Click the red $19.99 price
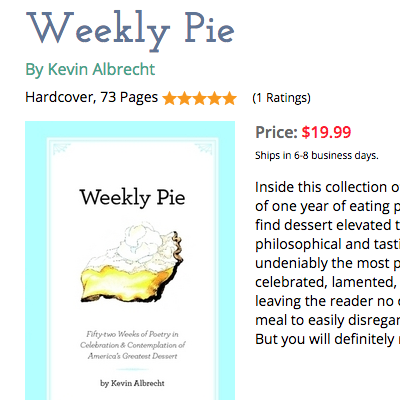This screenshot has width=400, height=400. [x=326, y=132]
